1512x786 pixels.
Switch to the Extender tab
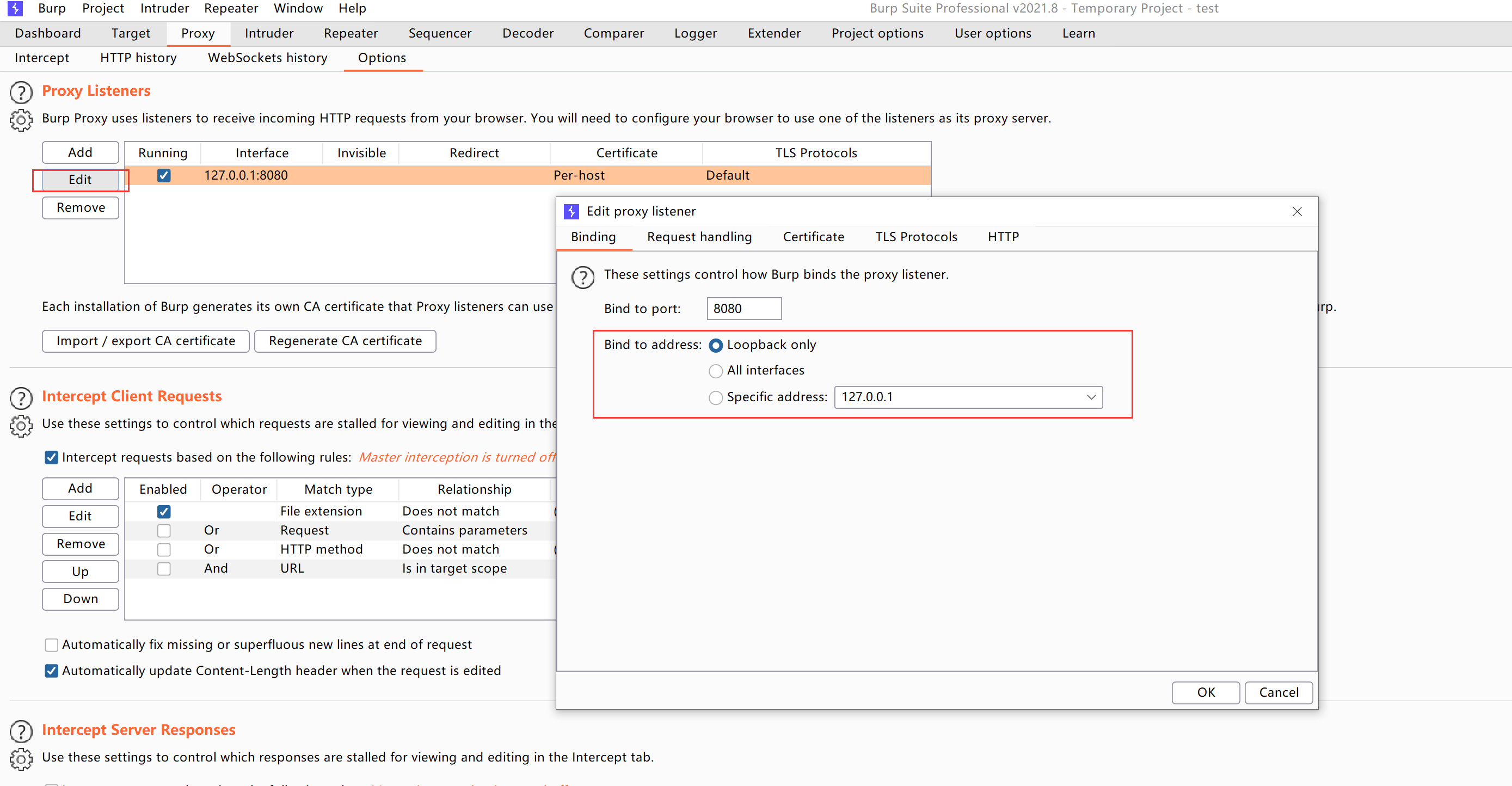(x=774, y=33)
